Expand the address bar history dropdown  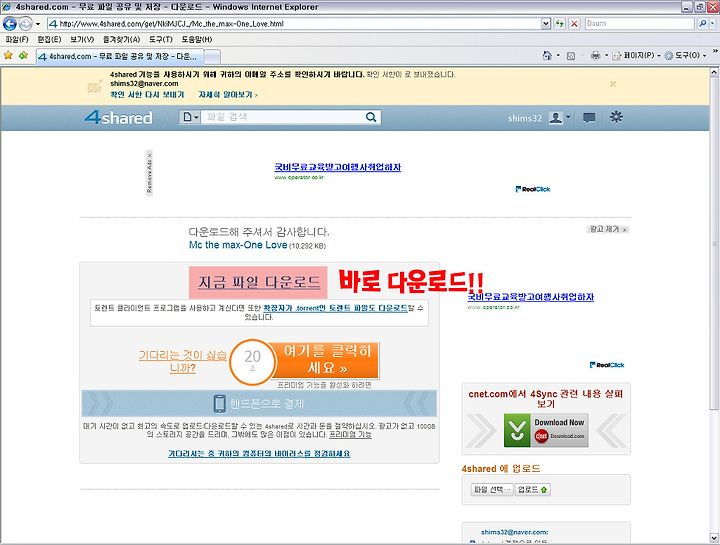tap(546, 23)
